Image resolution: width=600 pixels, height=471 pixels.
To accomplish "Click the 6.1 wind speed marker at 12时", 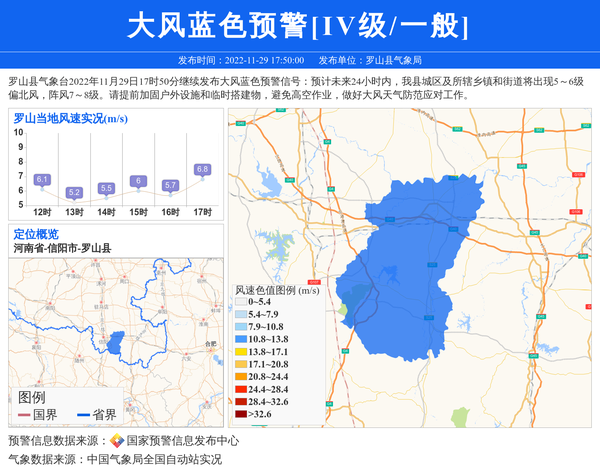I will (42, 180).
